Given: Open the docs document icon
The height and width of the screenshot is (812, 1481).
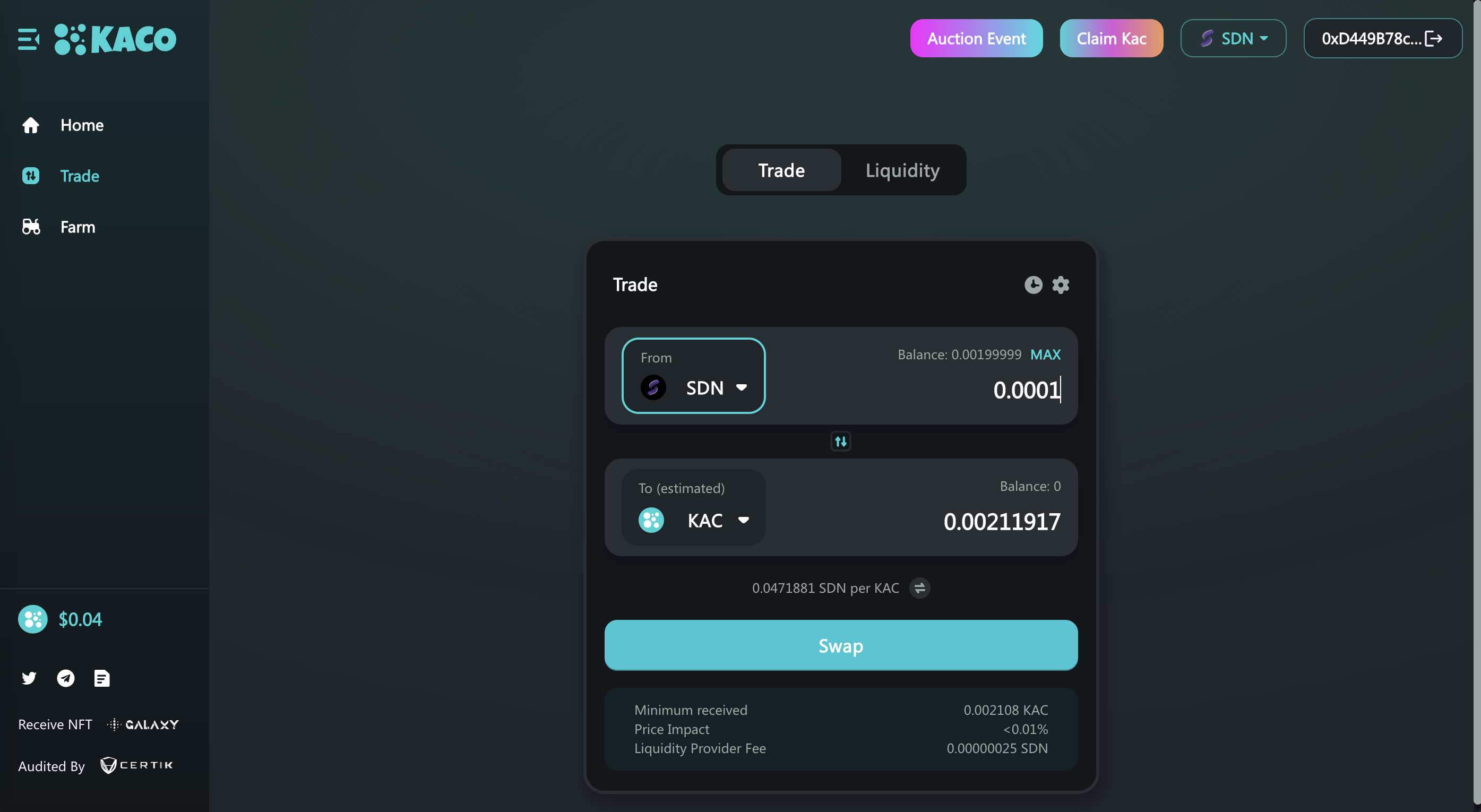Looking at the screenshot, I should point(102,678).
